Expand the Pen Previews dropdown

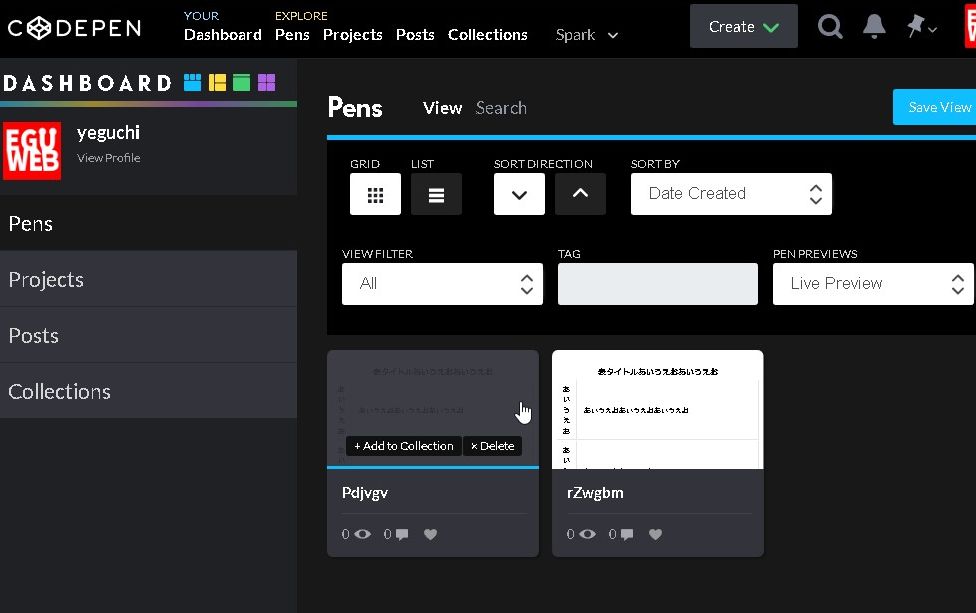pos(872,284)
